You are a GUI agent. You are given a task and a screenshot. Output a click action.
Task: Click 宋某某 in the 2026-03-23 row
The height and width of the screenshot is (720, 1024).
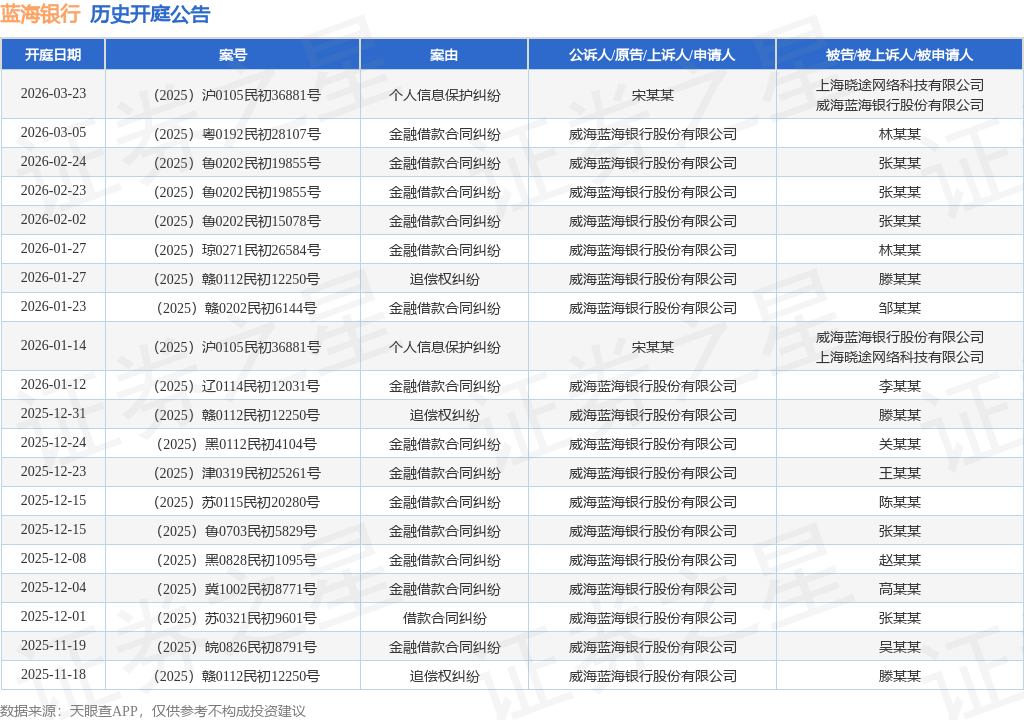coord(652,95)
